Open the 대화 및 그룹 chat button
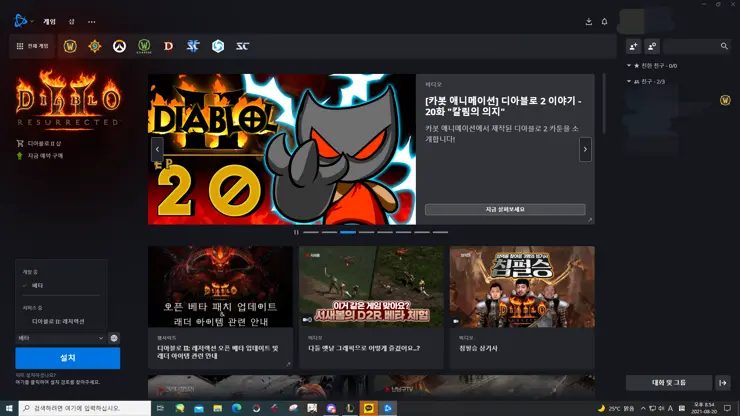The image size is (740, 416). tap(669, 383)
